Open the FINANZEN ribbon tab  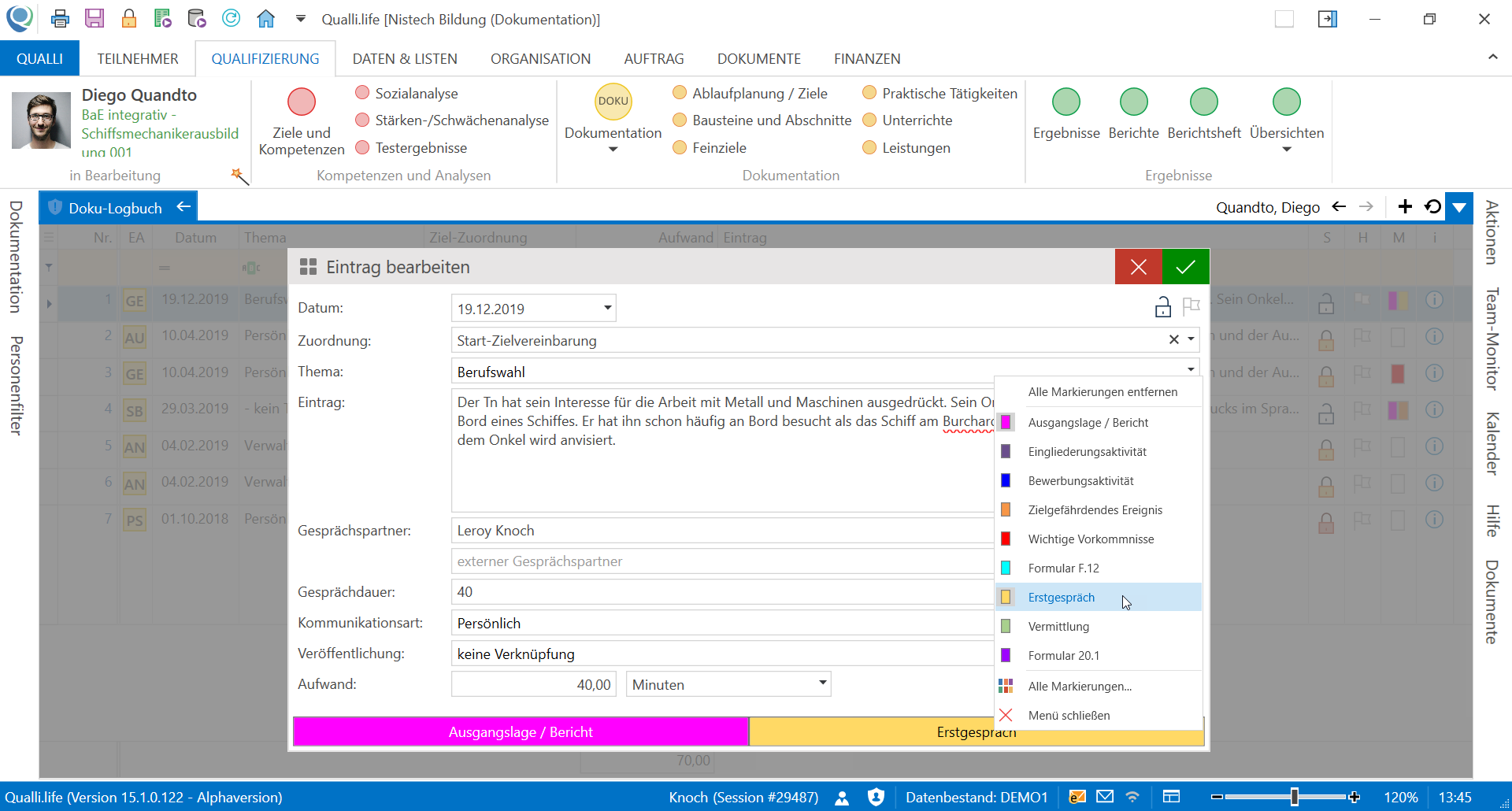(867, 58)
